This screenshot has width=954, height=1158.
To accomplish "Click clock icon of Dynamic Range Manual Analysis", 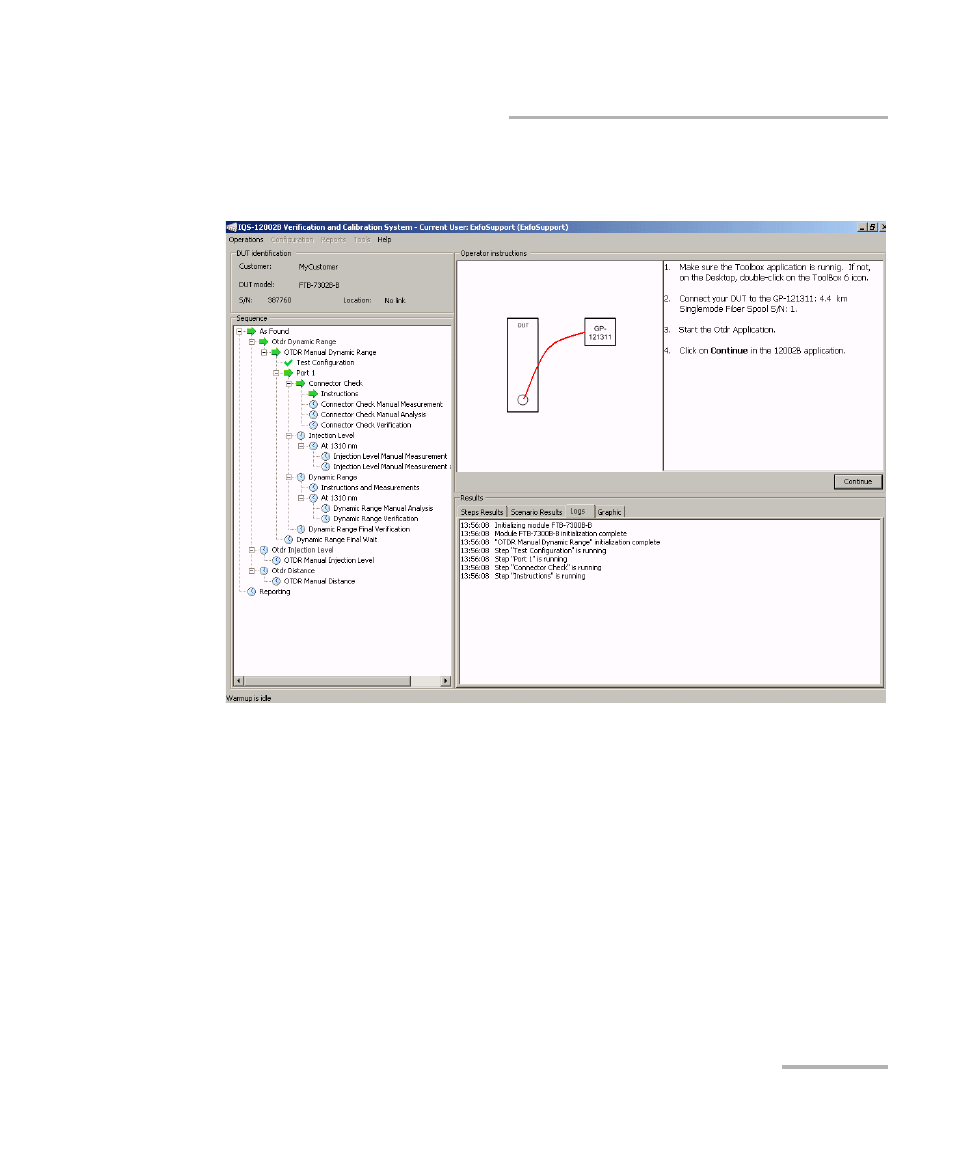I will 326,509.
